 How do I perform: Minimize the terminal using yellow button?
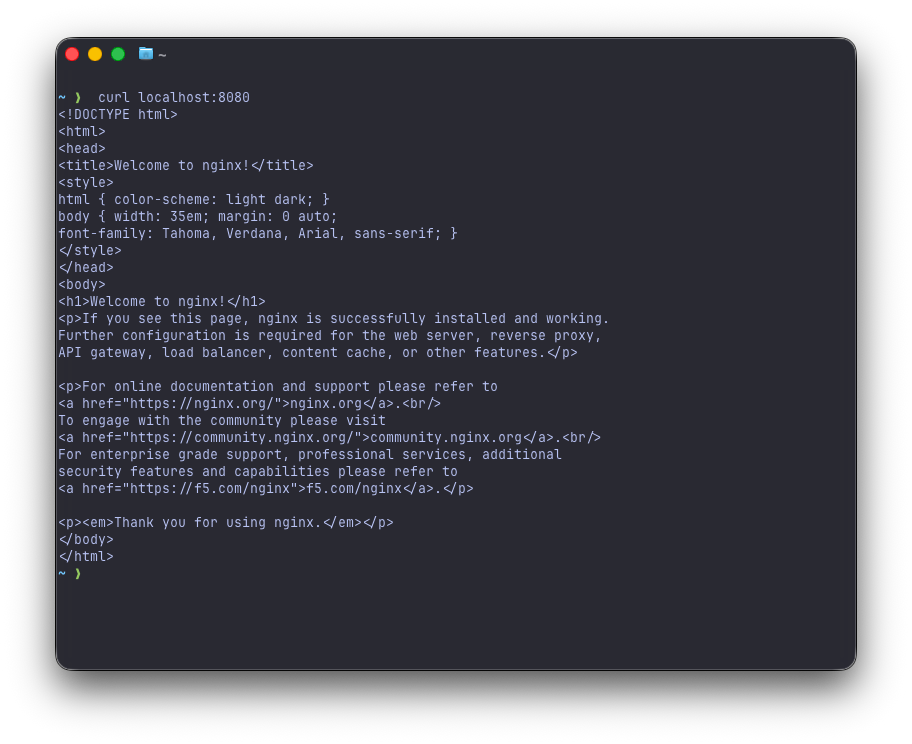(95, 54)
